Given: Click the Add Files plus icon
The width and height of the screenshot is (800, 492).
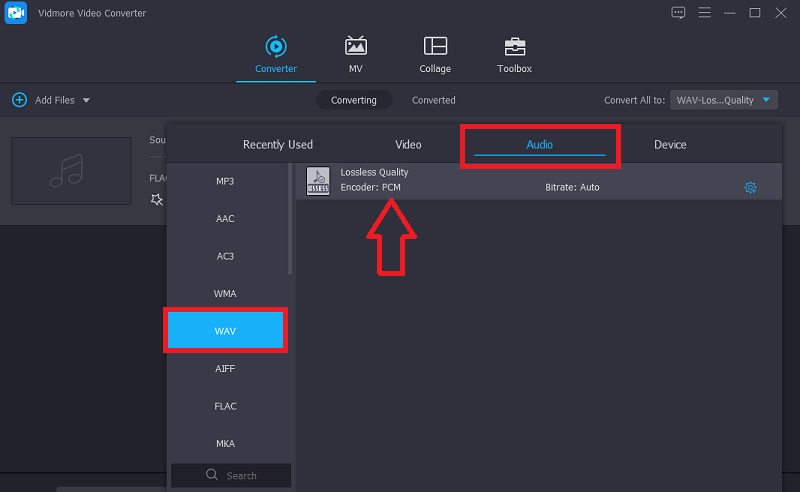Looking at the screenshot, I should 19,100.
